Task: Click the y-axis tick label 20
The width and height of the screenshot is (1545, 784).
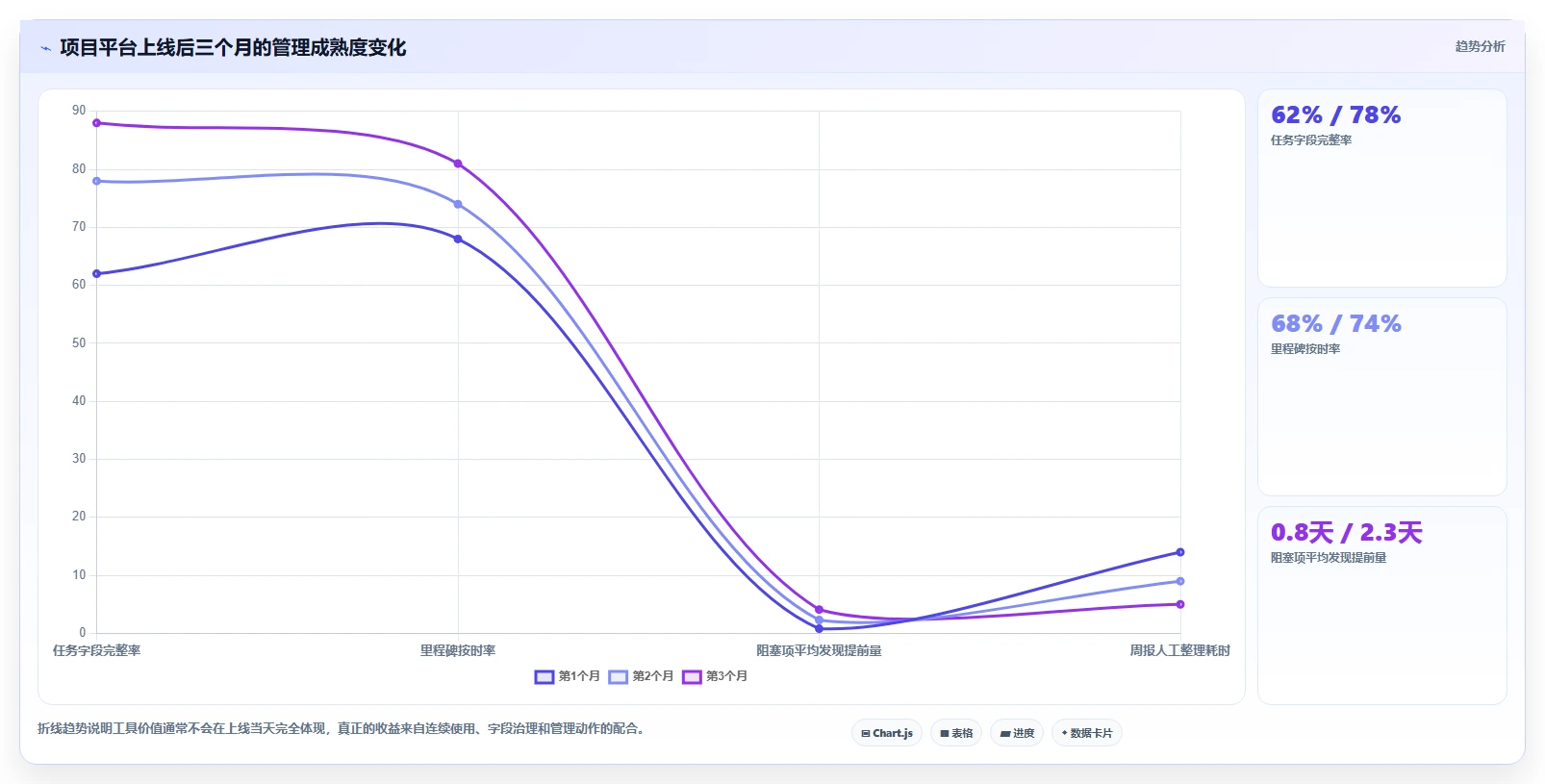Action: point(79,517)
